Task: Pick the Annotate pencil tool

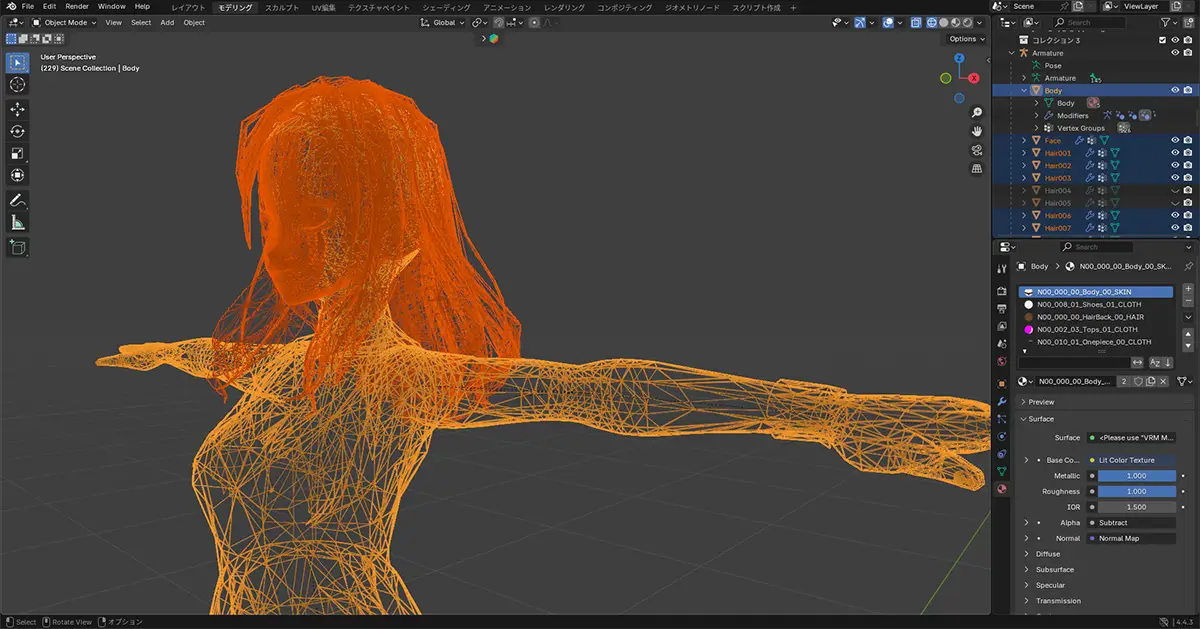Action: (18, 201)
